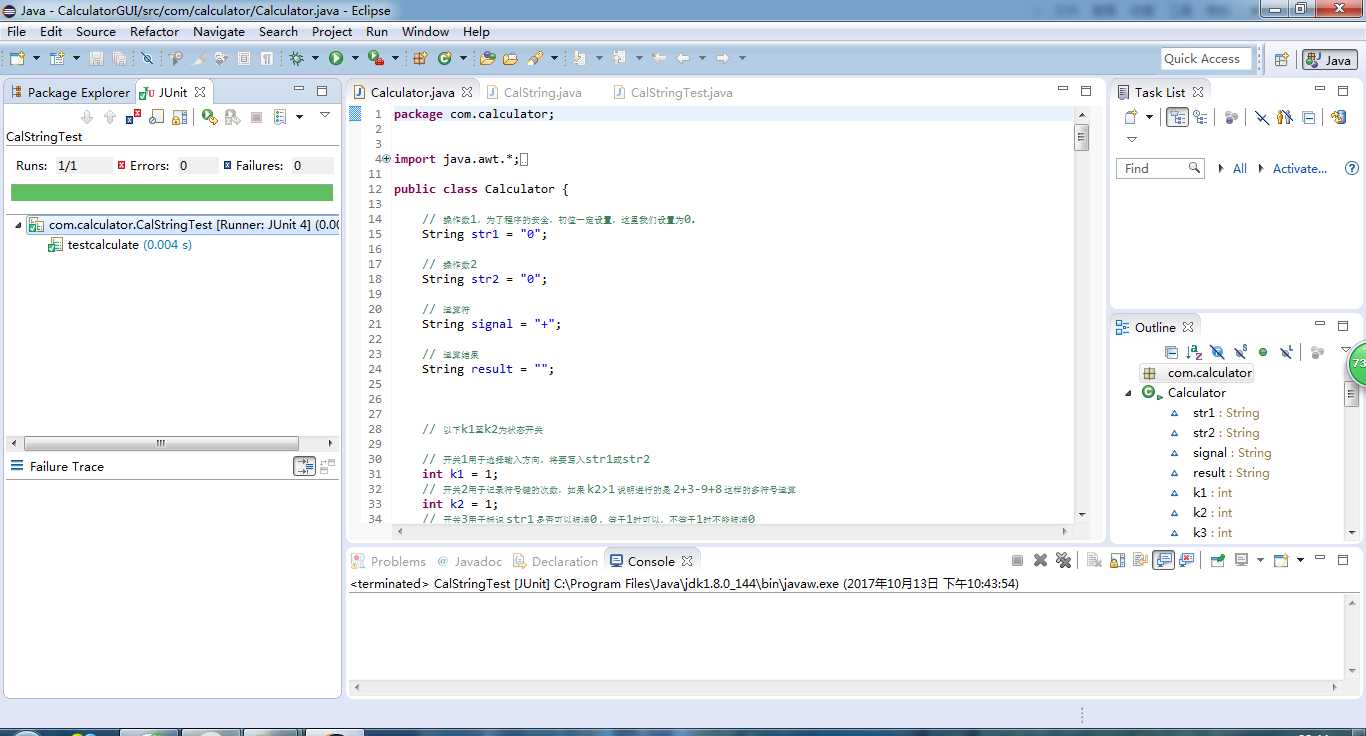
Task: Click the All link in Task List
Action: 1239,168
